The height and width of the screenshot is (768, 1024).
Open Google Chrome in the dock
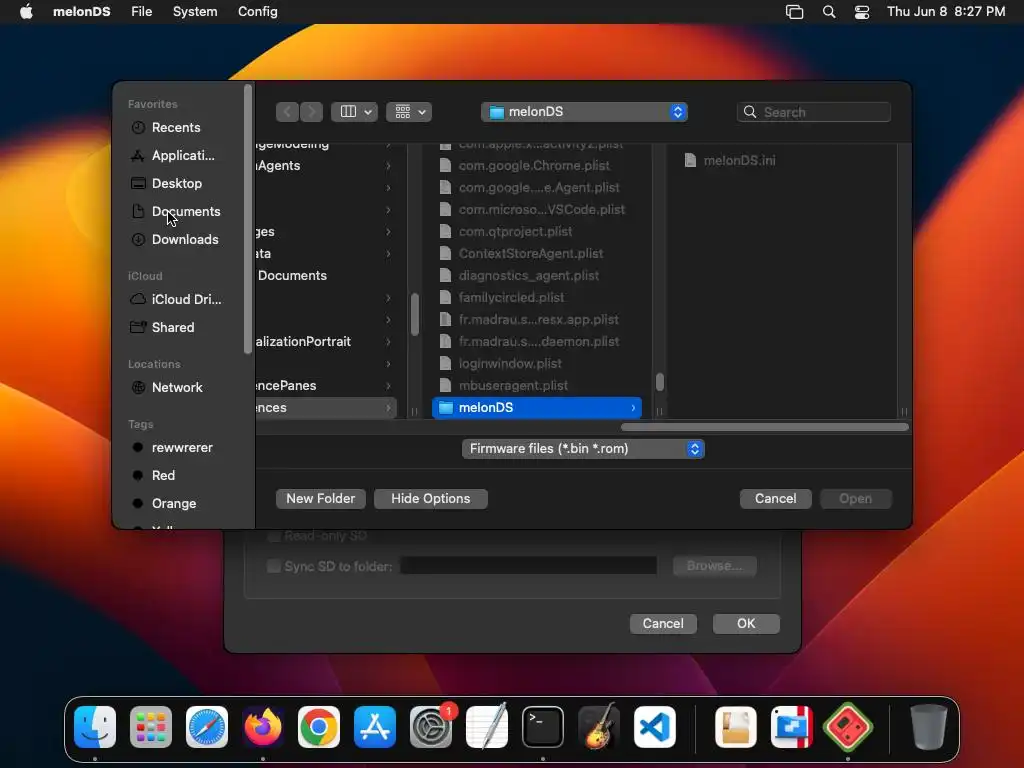[x=319, y=727]
